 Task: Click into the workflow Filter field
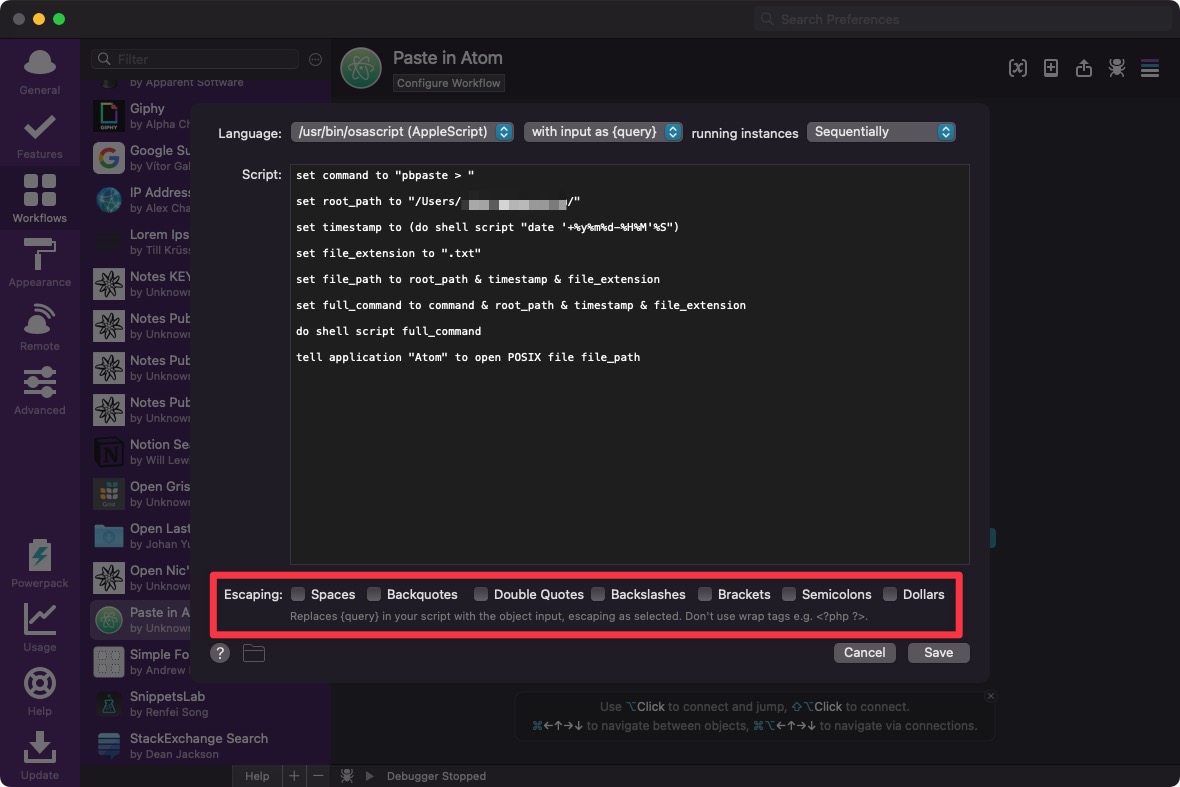(x=196, y=59)
